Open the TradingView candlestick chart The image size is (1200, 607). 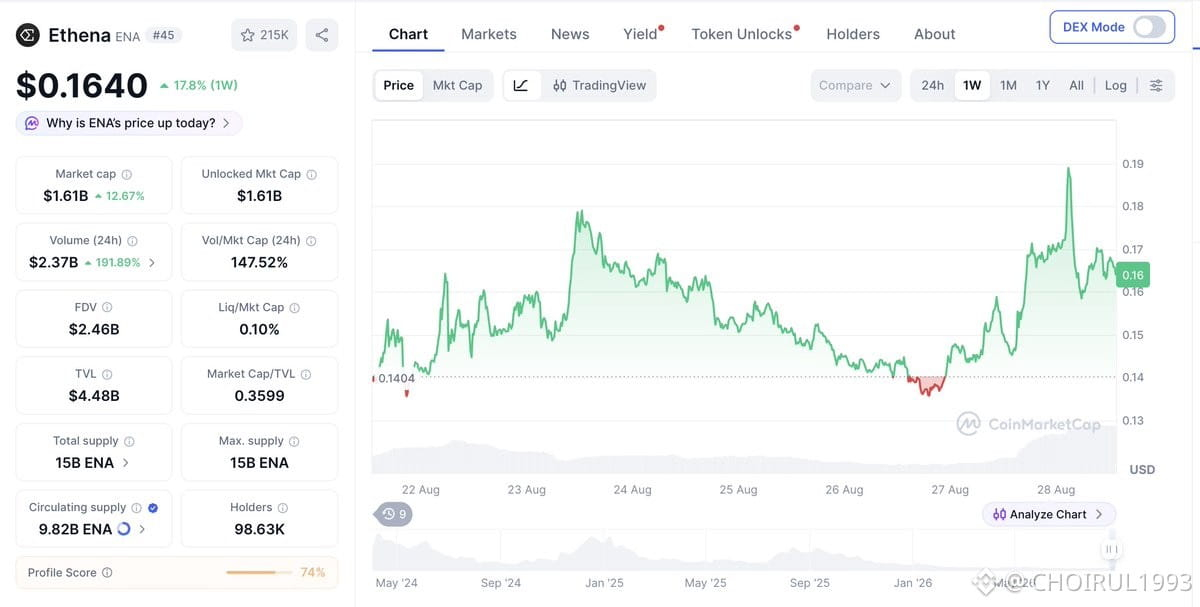(599, 85)
